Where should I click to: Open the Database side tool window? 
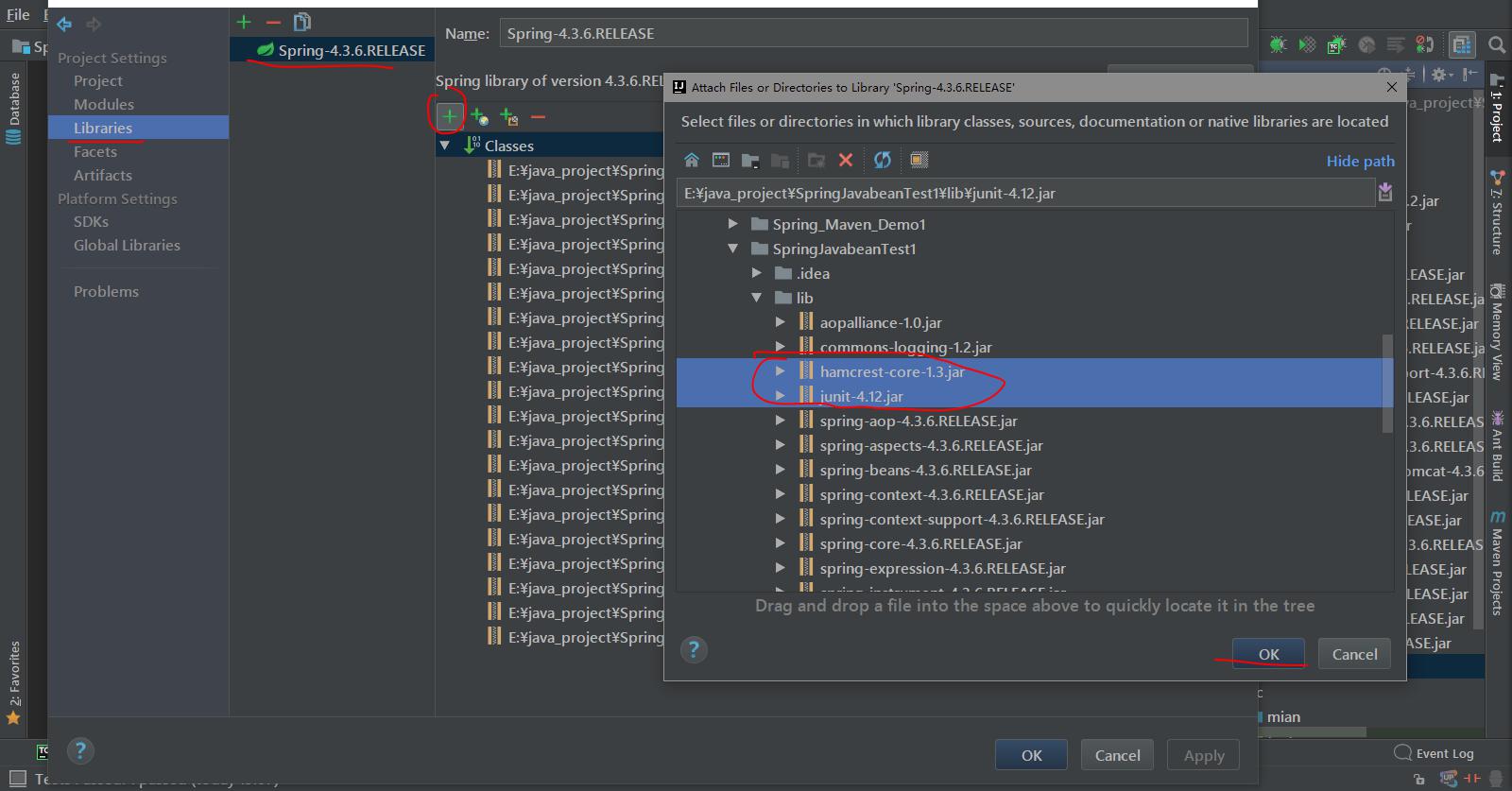coord(14,107)
